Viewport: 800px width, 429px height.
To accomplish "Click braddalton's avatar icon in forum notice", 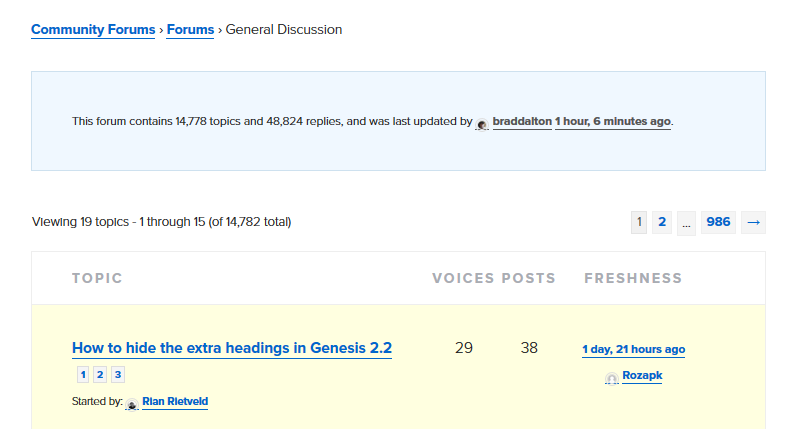I will pos(482,124).
